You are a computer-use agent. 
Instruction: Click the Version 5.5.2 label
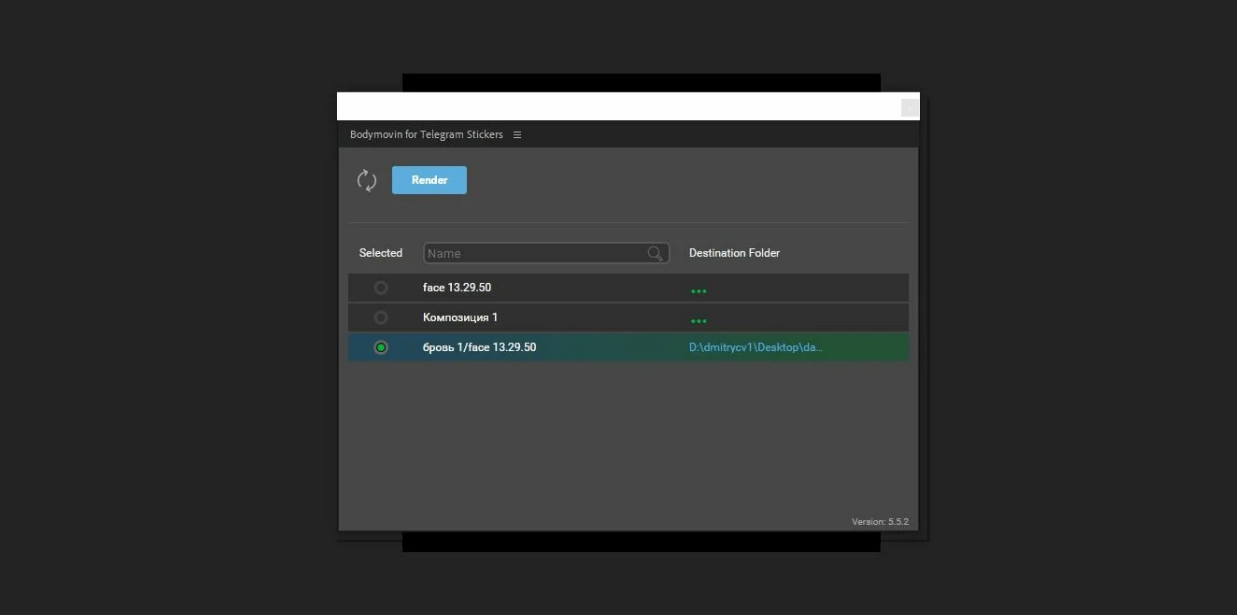tap(880, 522)
